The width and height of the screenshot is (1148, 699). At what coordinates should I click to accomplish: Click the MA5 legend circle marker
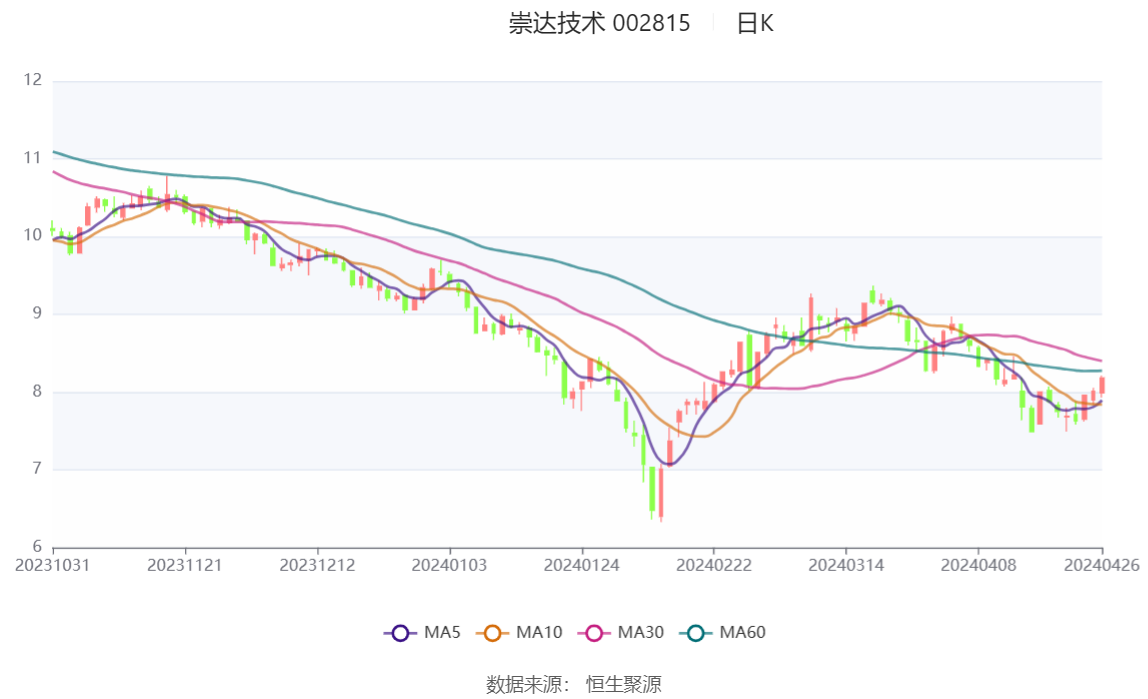[x=400, y=633]
